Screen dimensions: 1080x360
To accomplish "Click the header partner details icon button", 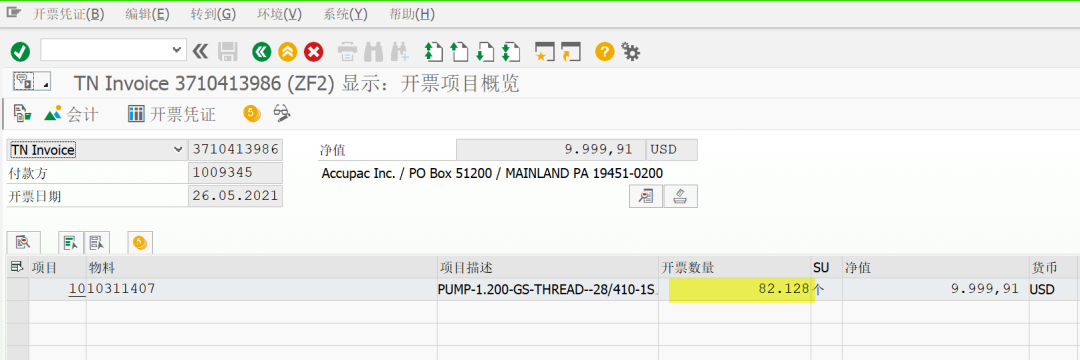I will tap(645, 197).
